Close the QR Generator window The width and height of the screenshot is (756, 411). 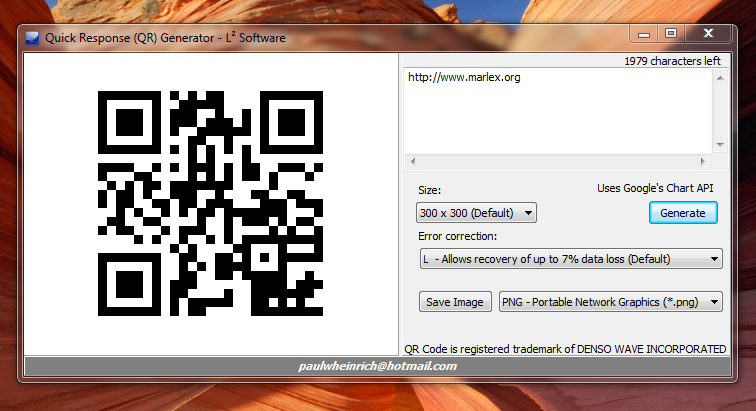pos(708,34)
